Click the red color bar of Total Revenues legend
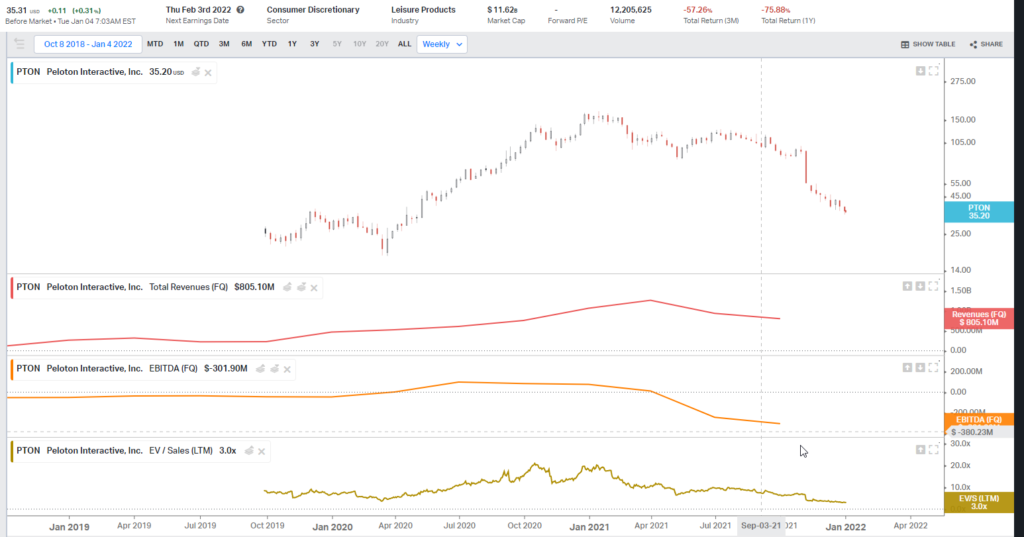 (12, 287)
